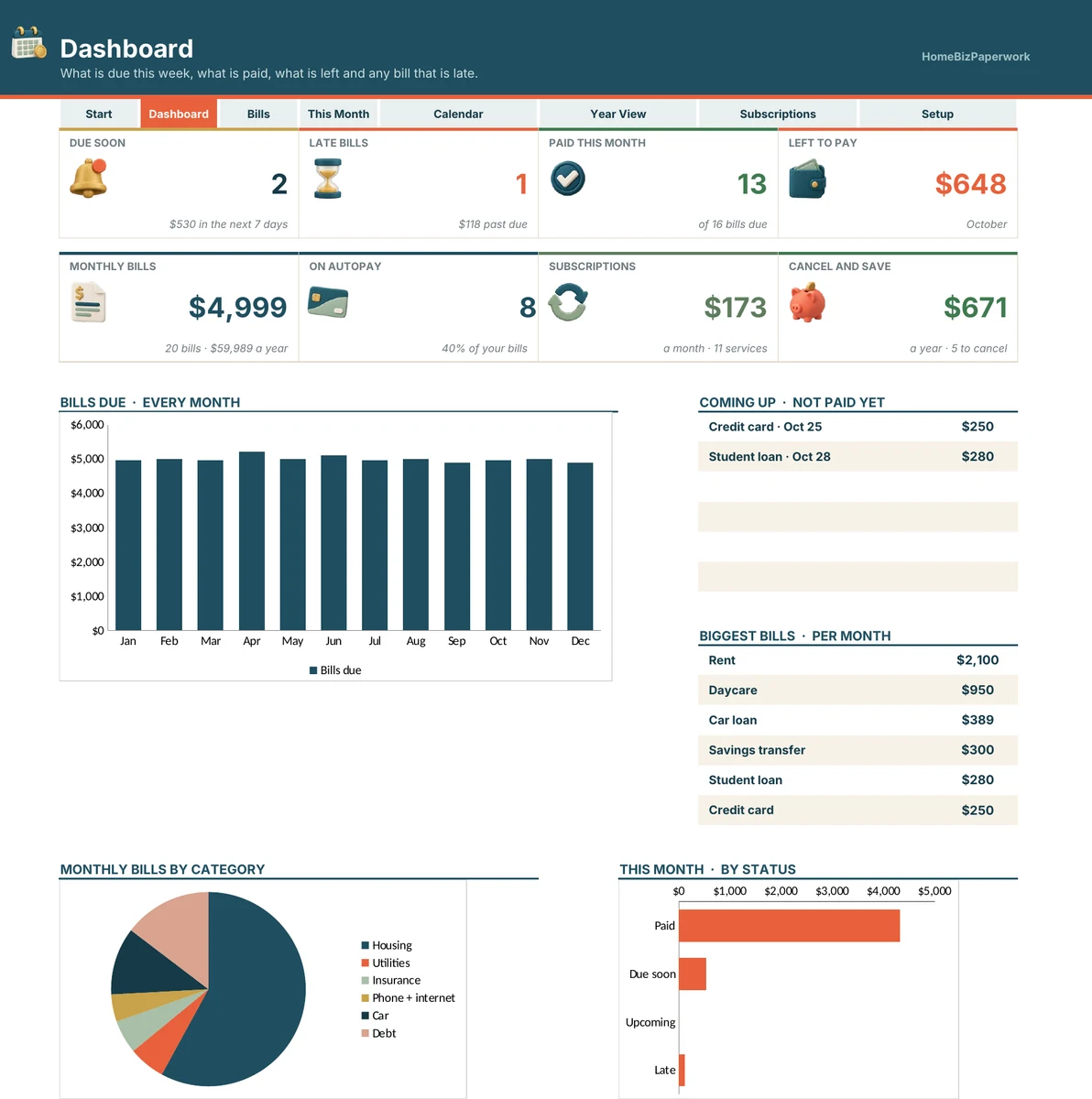Click the credit card icon in On Autopay
The height and width of the screenshot is (1099, 1092).
(x=328, y=302)
